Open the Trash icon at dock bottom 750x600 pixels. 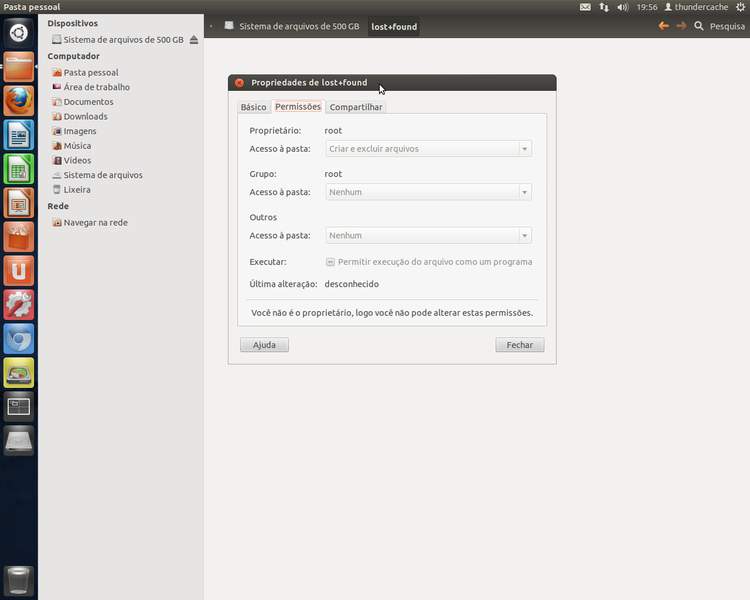pyautogui.click(x=19, y=581)
